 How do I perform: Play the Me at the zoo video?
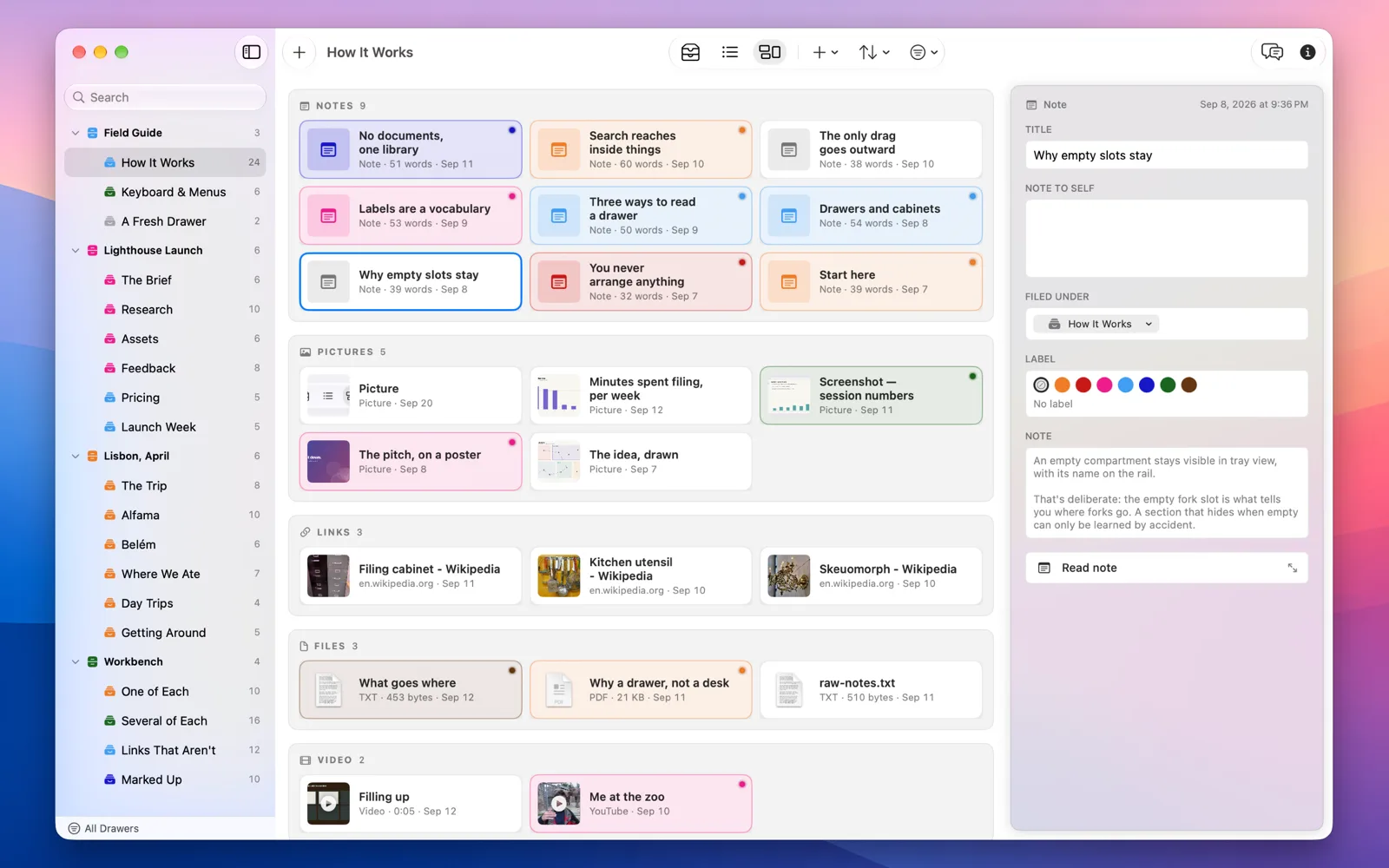pos(559,804)
